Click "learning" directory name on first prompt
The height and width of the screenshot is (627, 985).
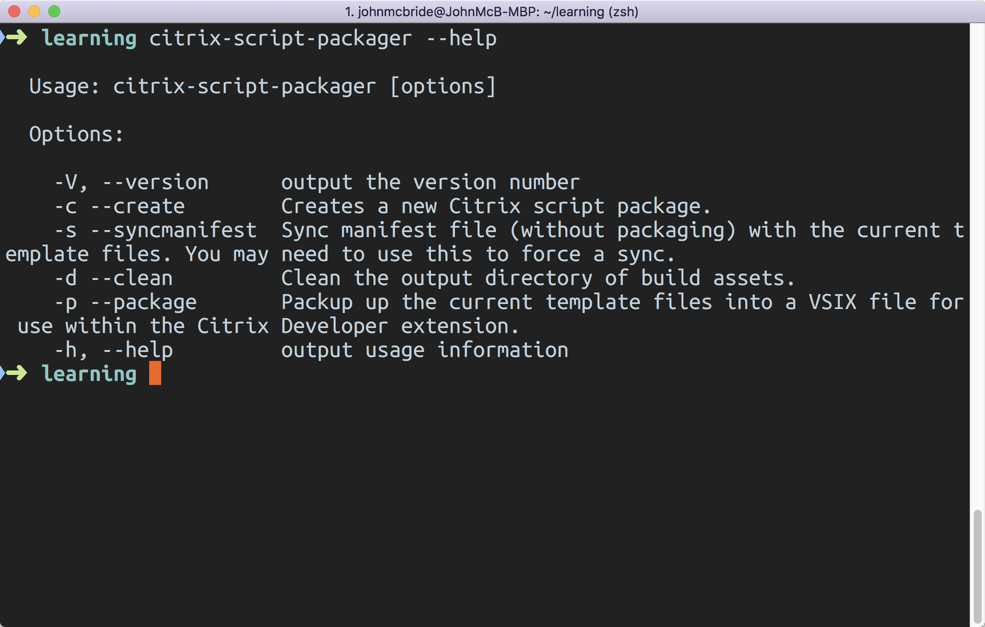click(x=89, y=38)
